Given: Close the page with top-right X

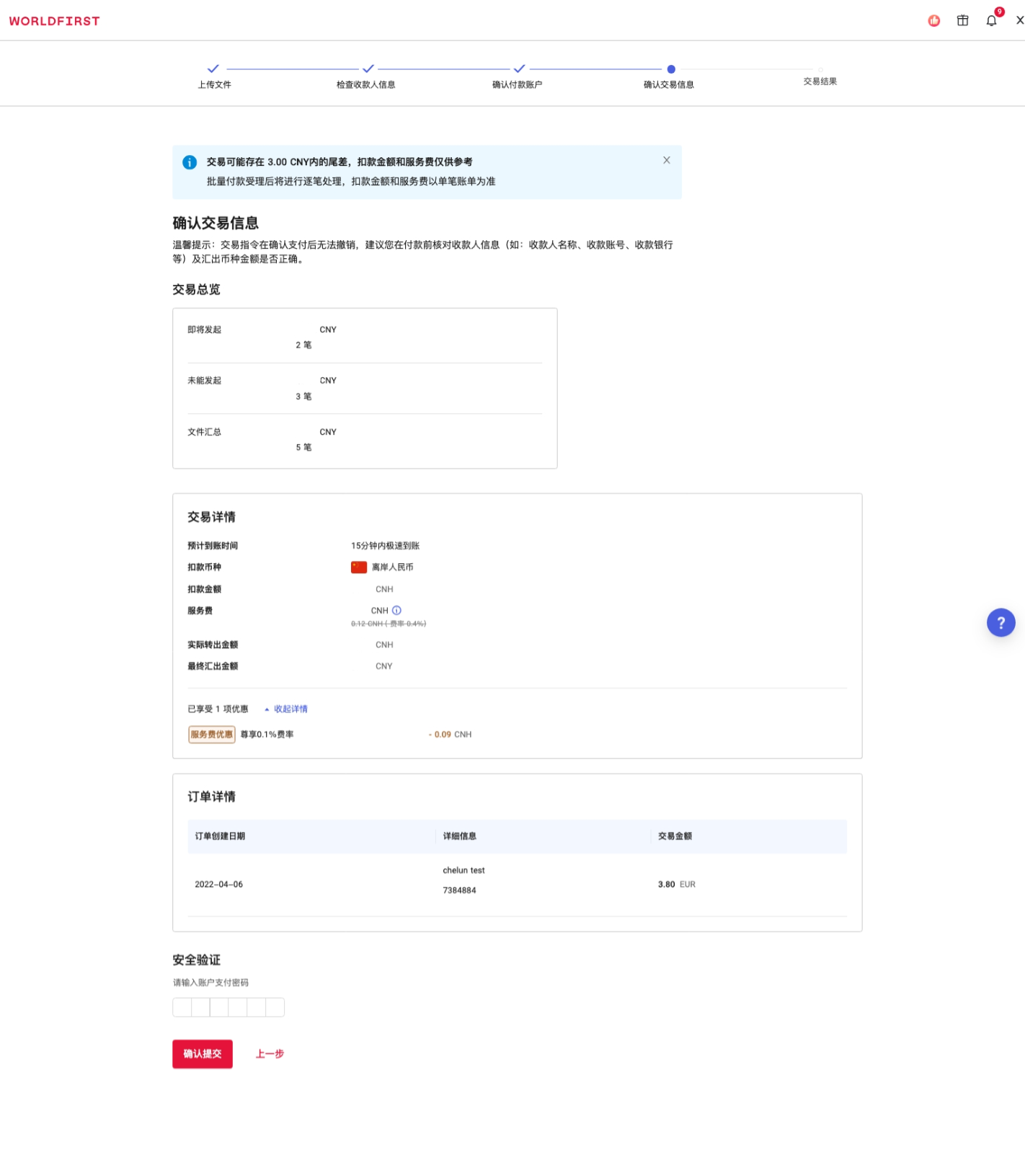Looking at the screenshot, I should click(x=1019, y=21).
